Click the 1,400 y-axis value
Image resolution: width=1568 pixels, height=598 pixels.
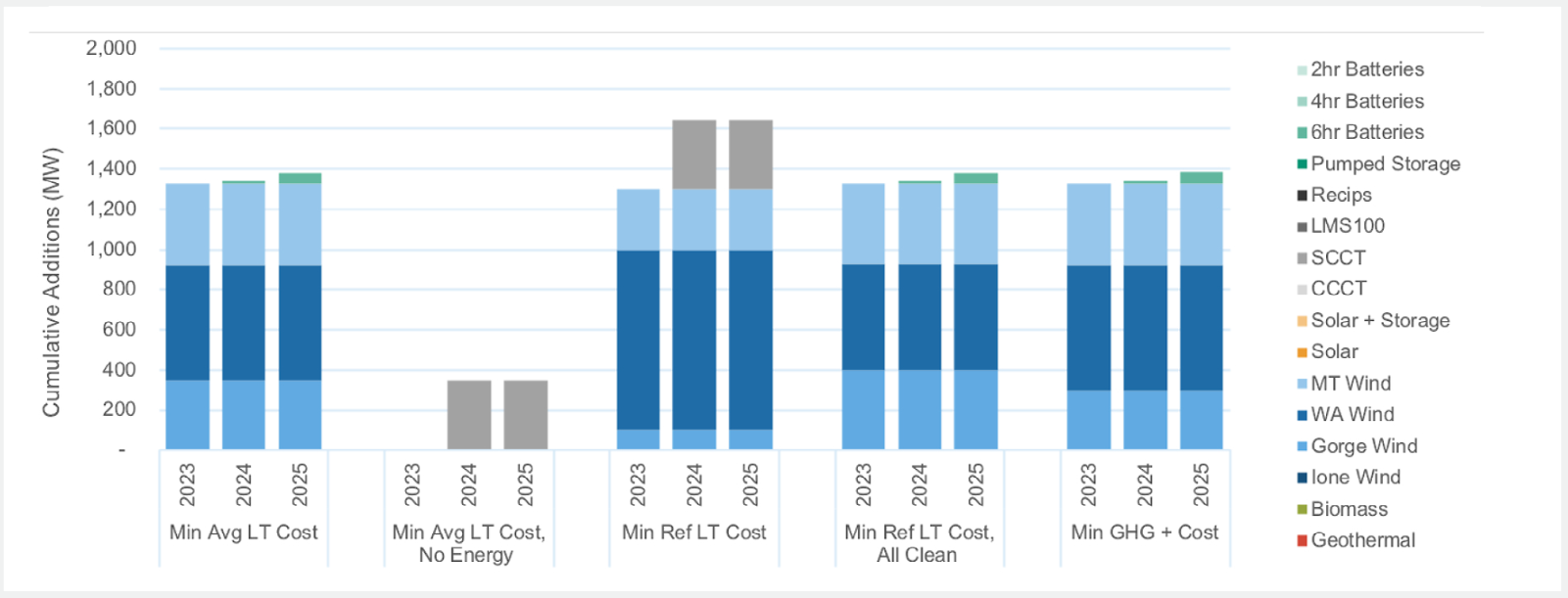pyautogui.click(x=111, y=168)
